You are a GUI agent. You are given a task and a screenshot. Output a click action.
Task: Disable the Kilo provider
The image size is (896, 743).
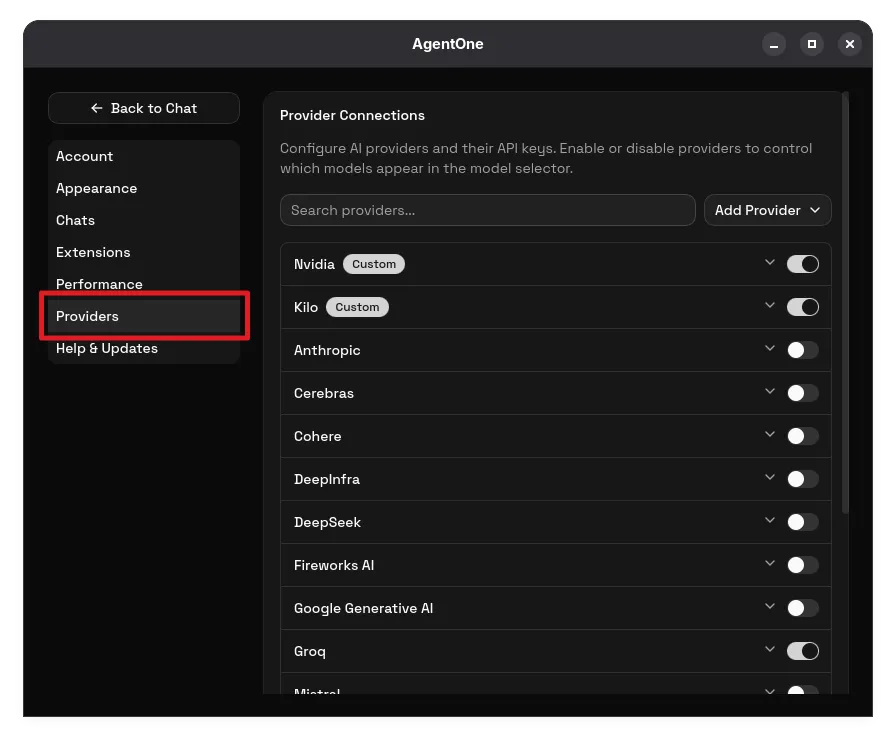tap(803, 307)
